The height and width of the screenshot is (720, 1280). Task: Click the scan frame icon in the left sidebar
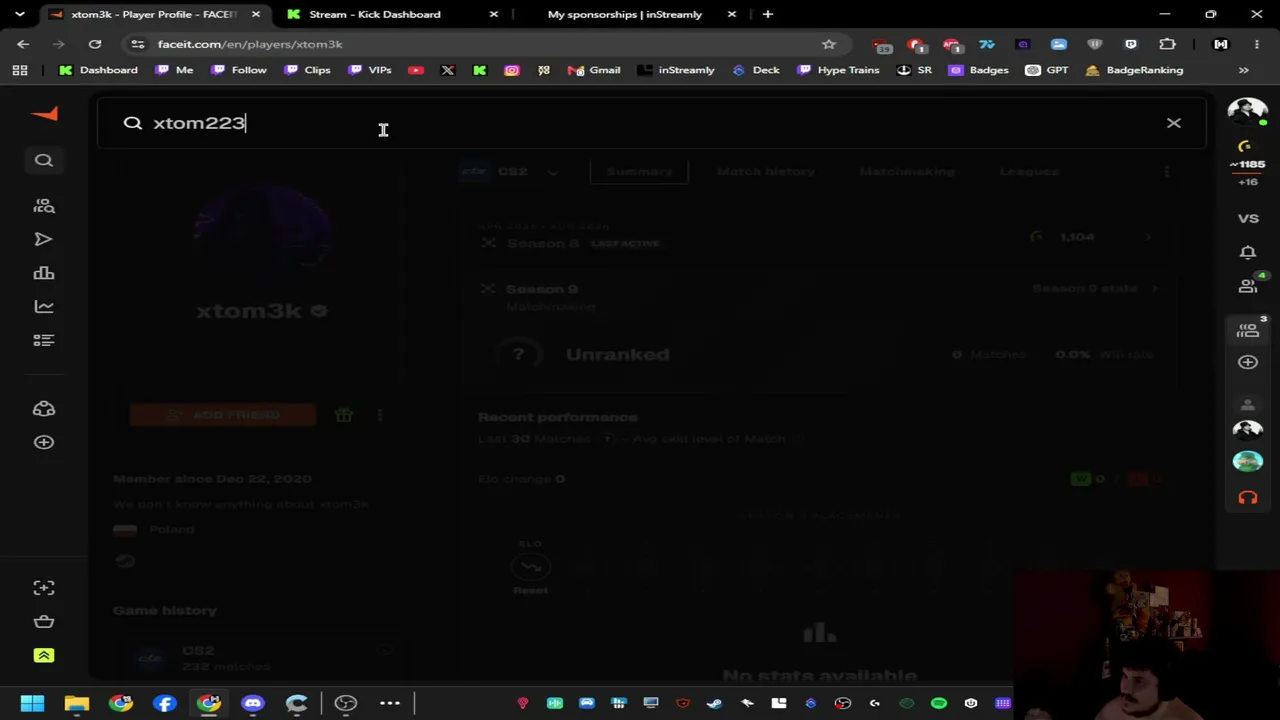[x=44, y=588]
